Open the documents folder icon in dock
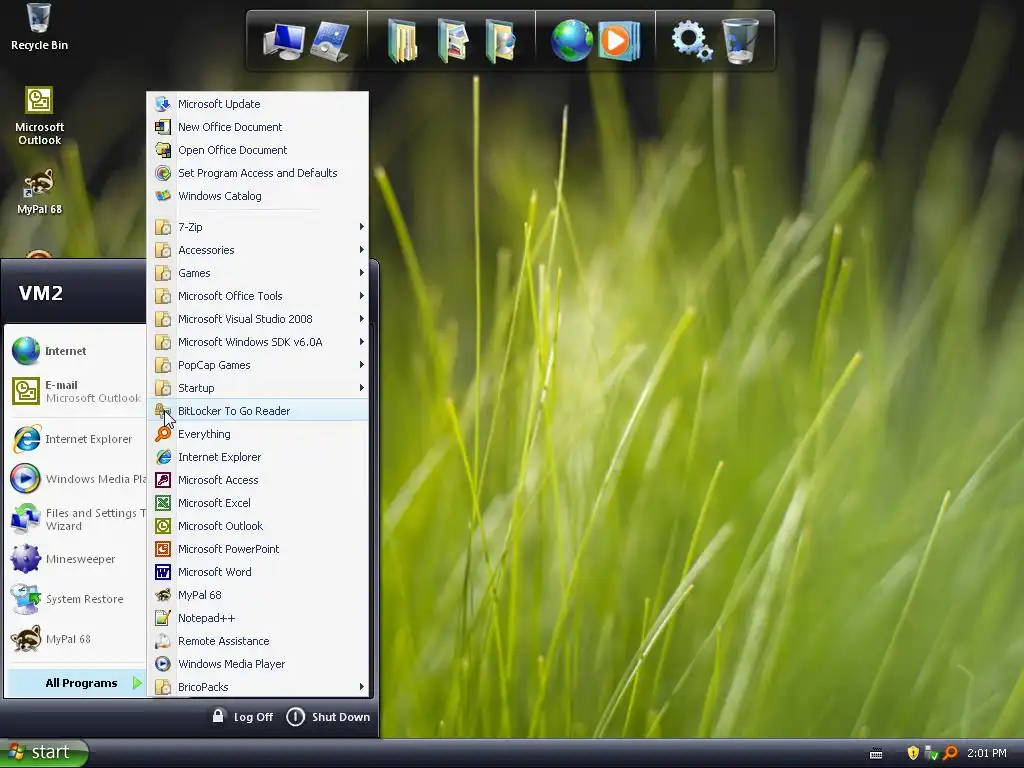1024x768 pixels. tap(403, 41)
